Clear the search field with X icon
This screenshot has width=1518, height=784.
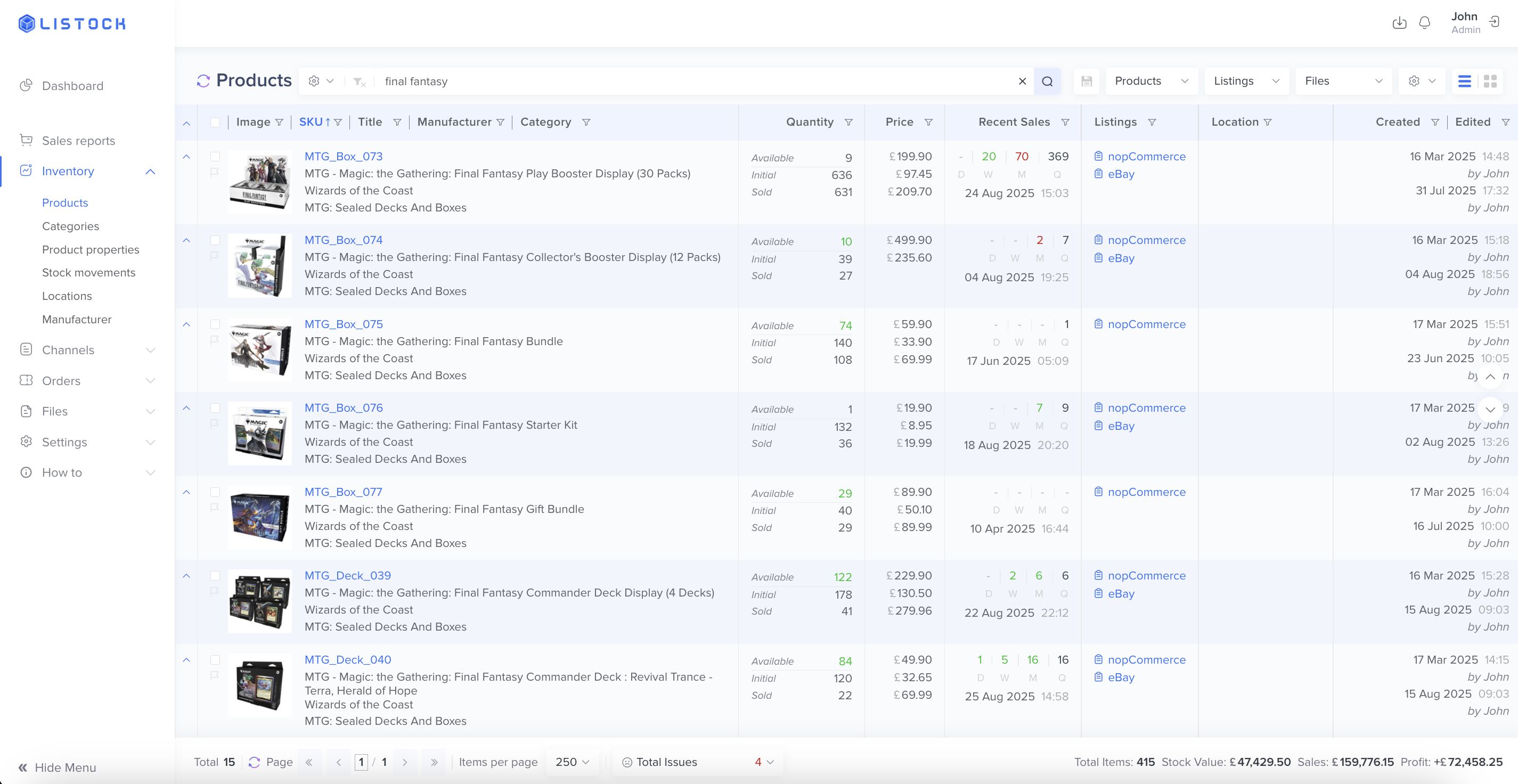click(1023, 81)
